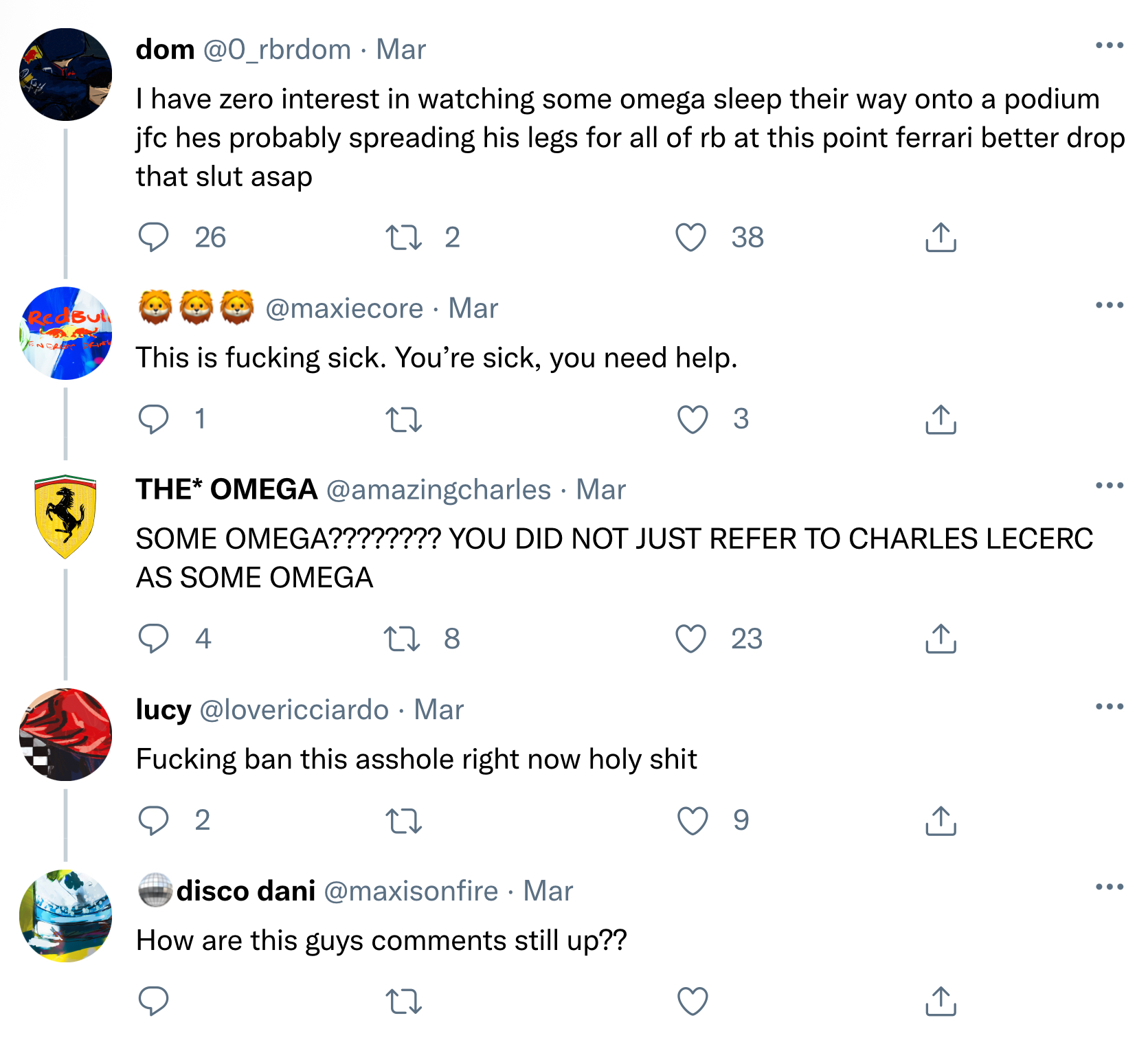1148x1064 pixels.
Task: Retweet disco dani's tweet
Action: (x=403, y=1001)
